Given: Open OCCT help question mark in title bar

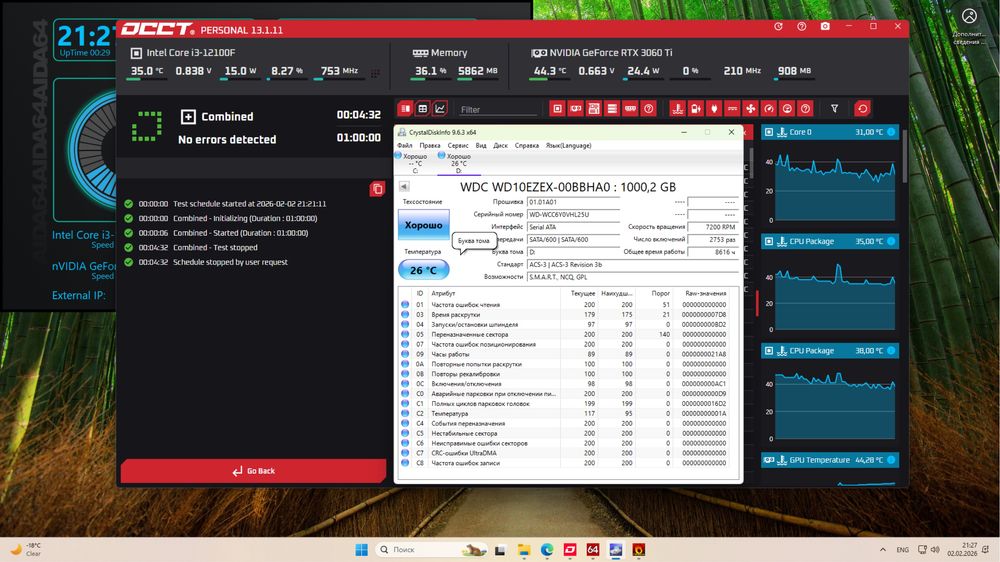Looking at the screenshot, I should [802, 27].
